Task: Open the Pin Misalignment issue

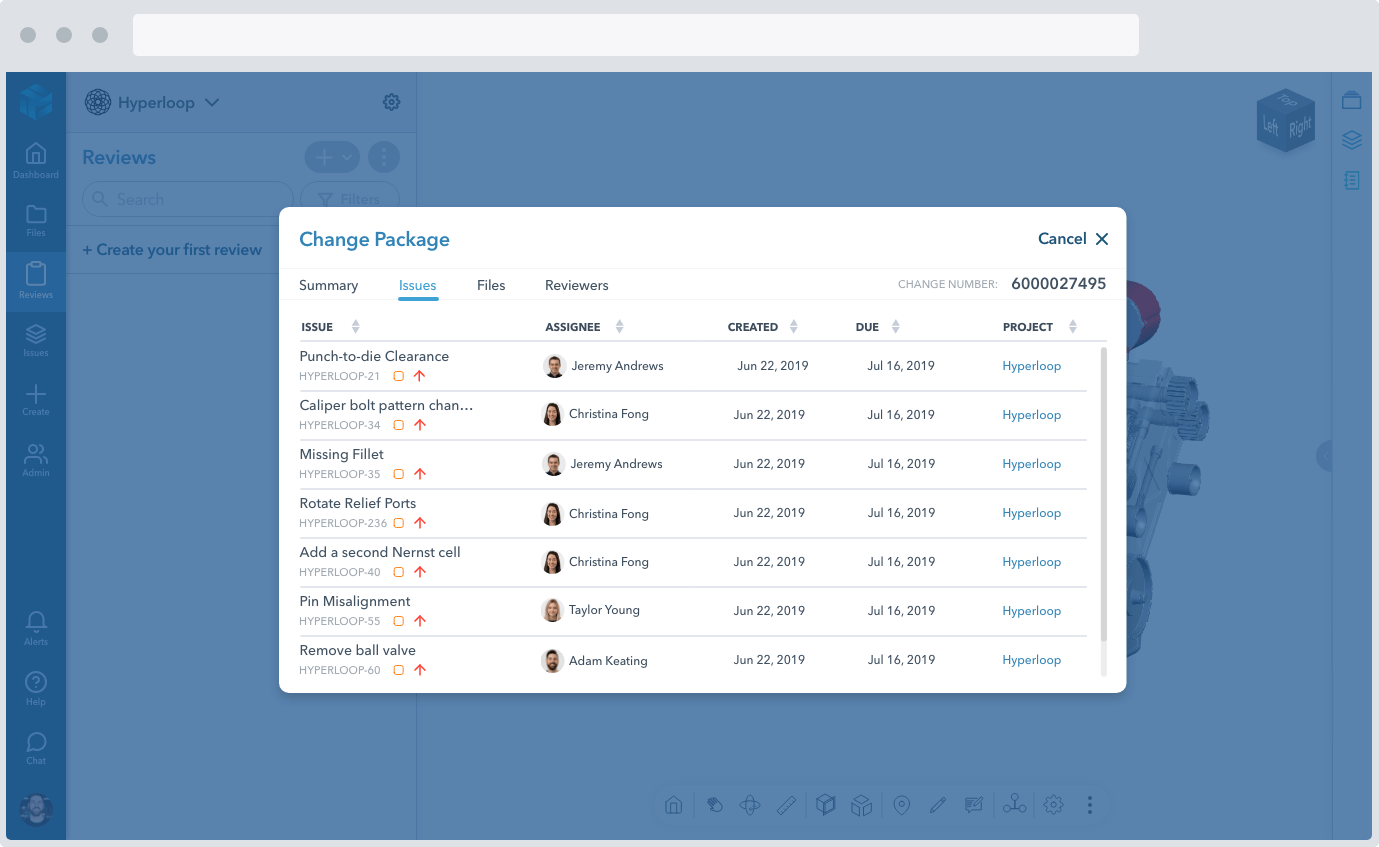Action: pos(355,601)
